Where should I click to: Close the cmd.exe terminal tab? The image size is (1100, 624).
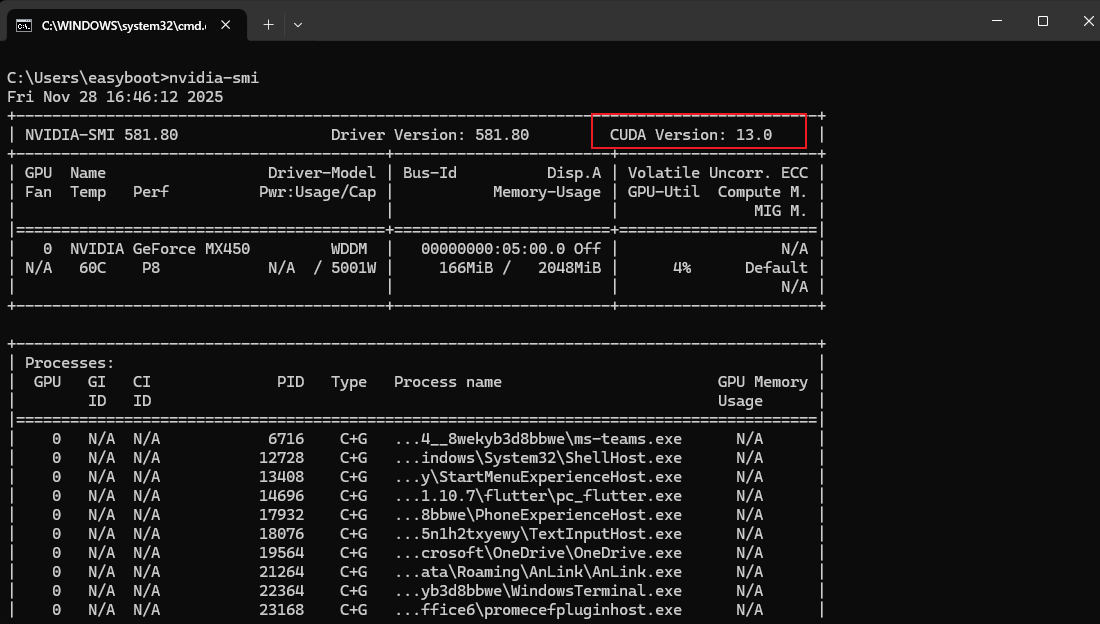pyautogui.click(x=225, y=25)
